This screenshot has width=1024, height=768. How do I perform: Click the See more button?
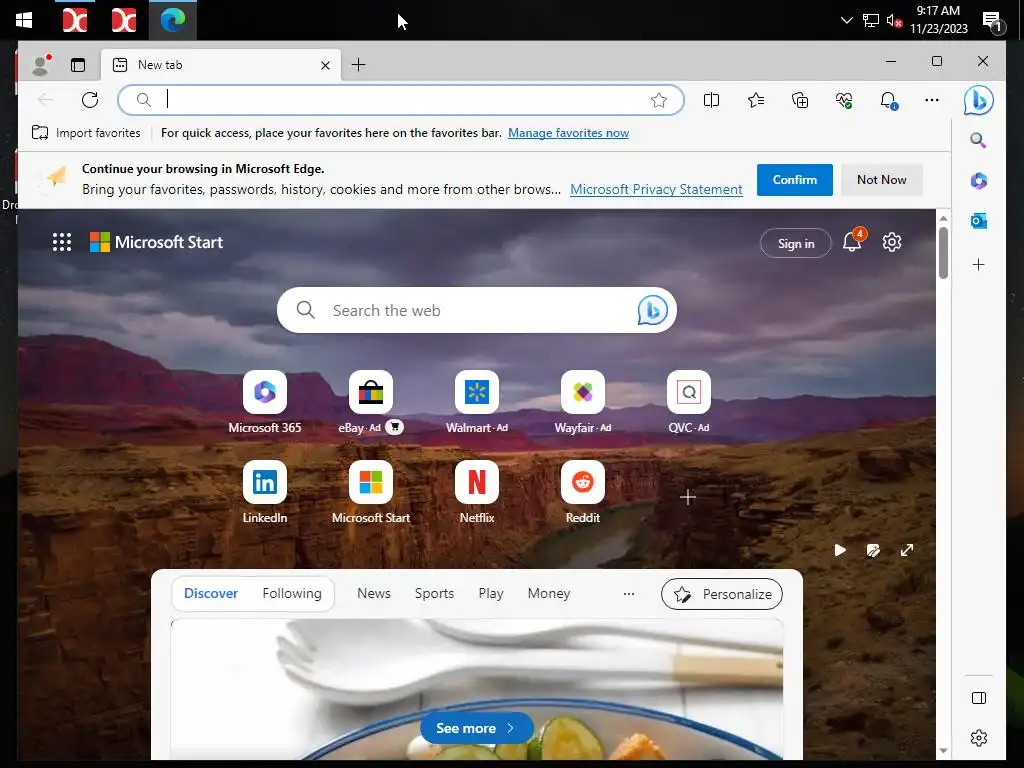click(x=476, y=728)
